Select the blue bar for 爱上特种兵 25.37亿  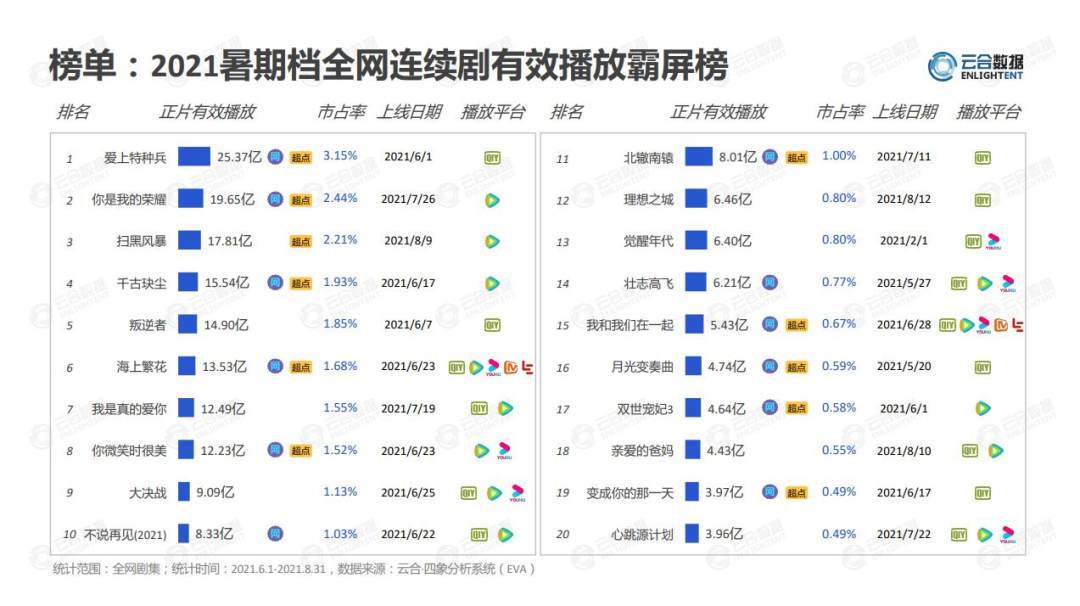[194, 156]
